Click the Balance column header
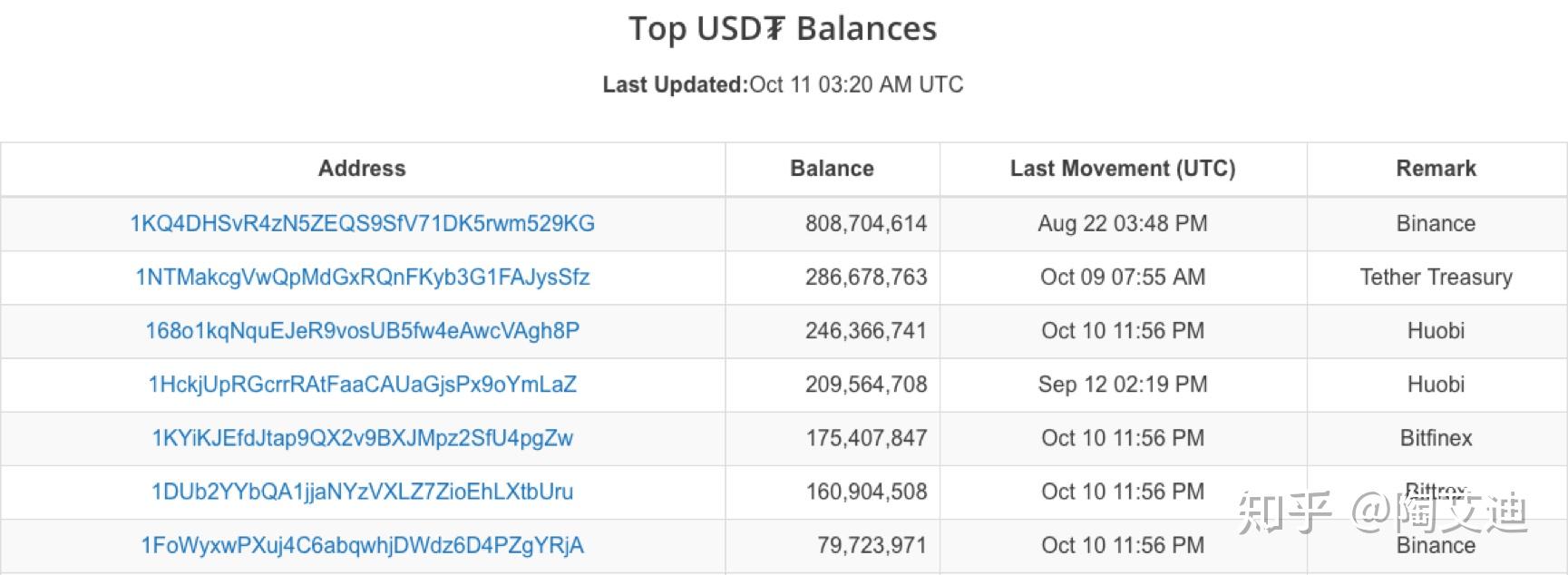This screenshot has width=1568, height=575. pos(832,169)
